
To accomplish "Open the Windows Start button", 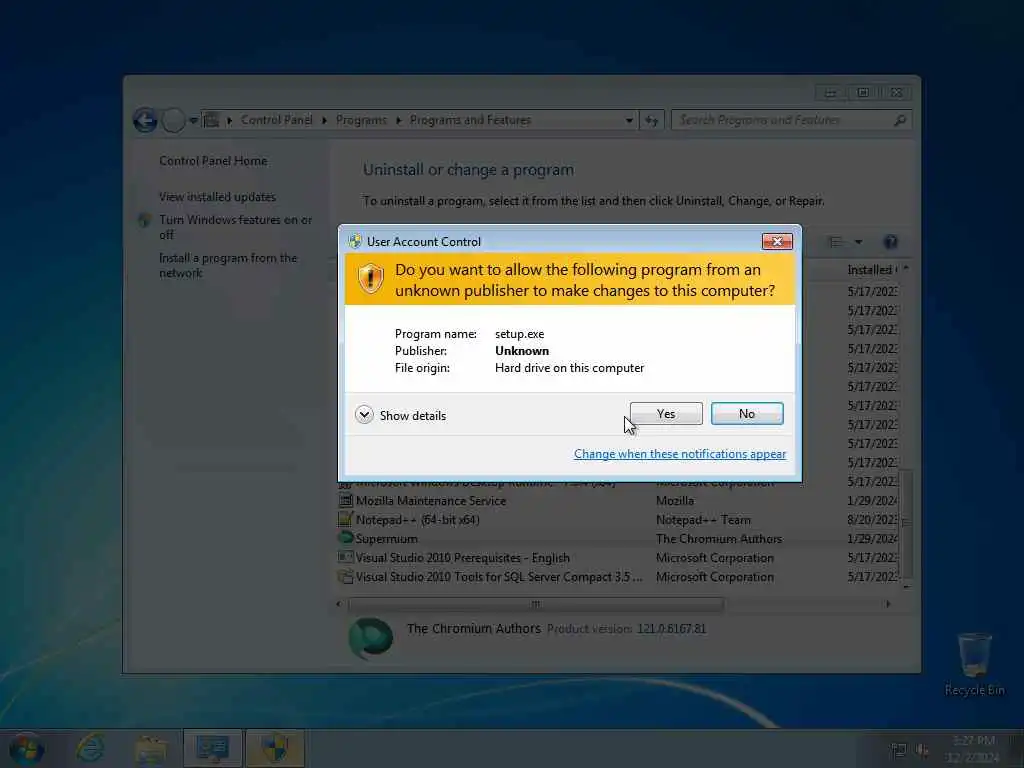I will (x=27, y=749).
